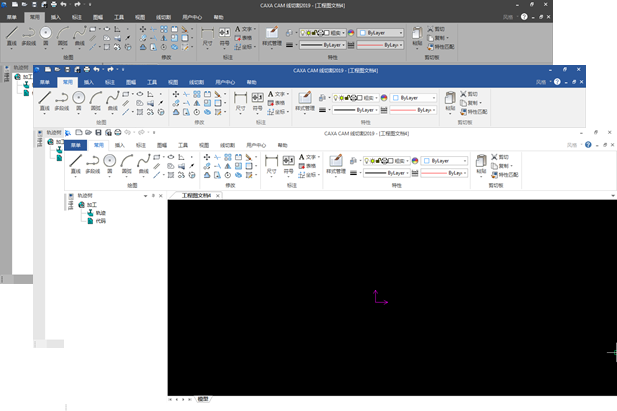Select the 曲线 spline tool in the front window
This screenshot has height=411, width=617.
point(144,164)
